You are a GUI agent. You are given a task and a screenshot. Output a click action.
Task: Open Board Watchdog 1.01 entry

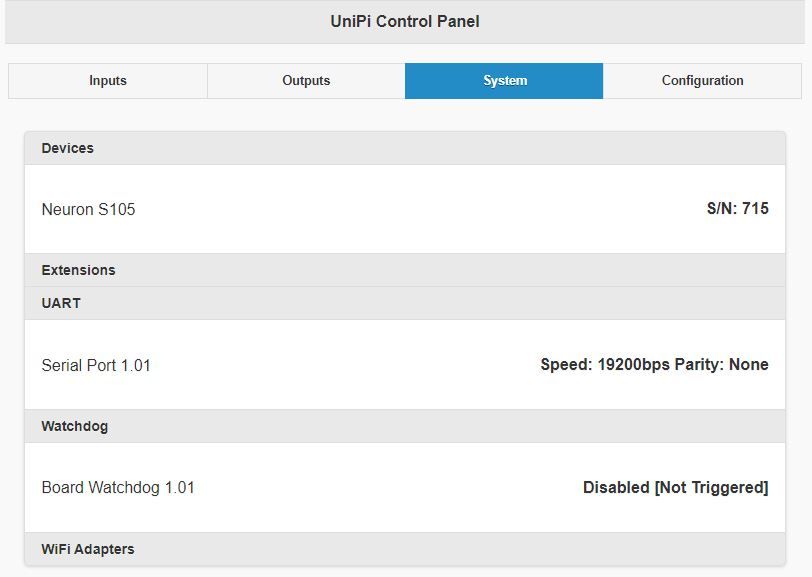click(x=118, y=488)
